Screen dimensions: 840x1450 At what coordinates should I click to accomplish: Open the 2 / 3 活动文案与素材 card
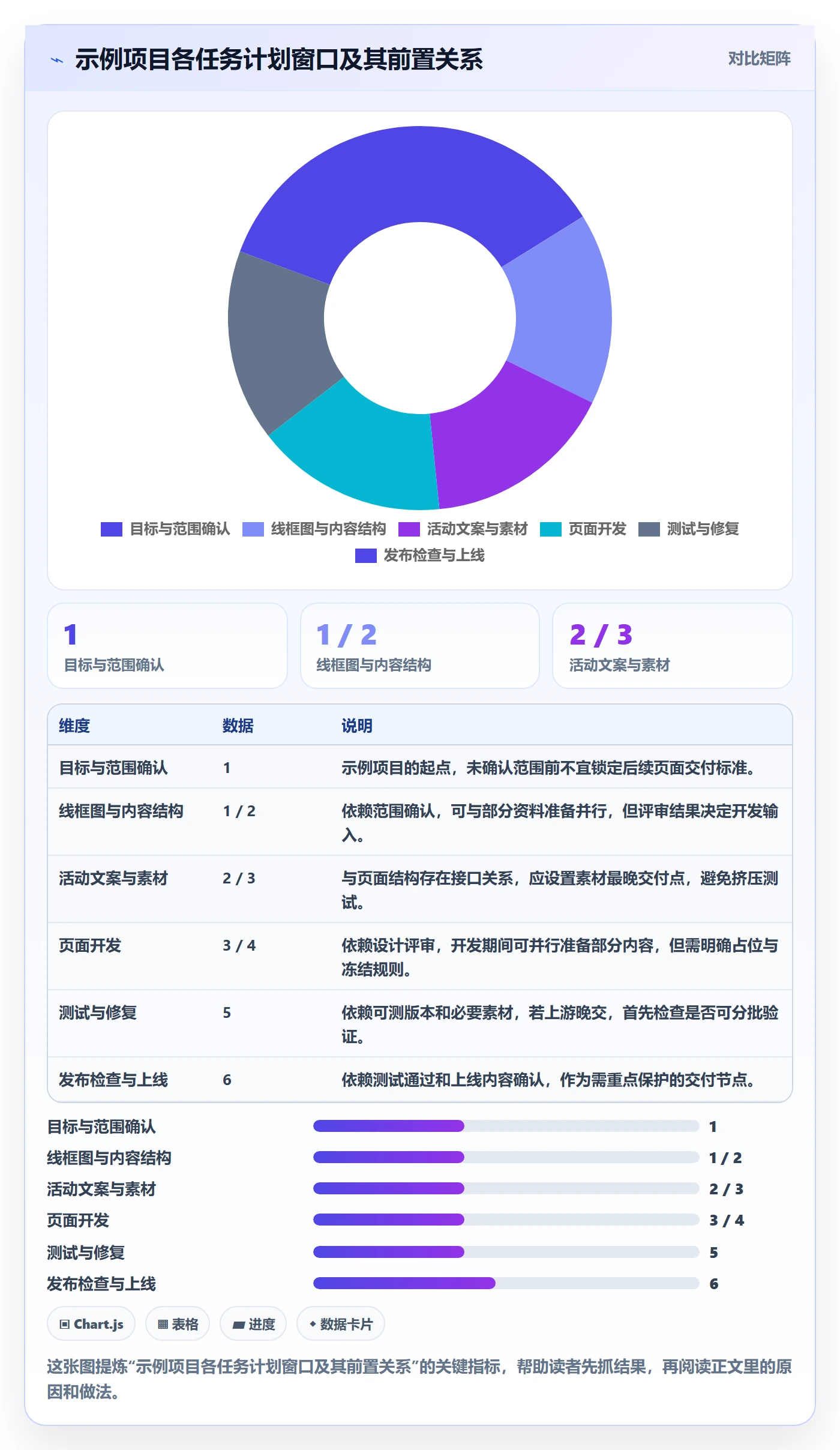[x=673, y=646]
